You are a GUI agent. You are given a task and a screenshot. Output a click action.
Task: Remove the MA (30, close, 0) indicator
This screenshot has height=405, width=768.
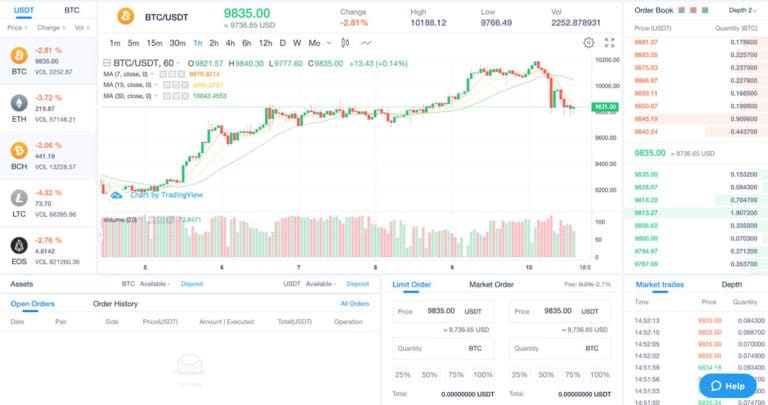click(185, 96)
